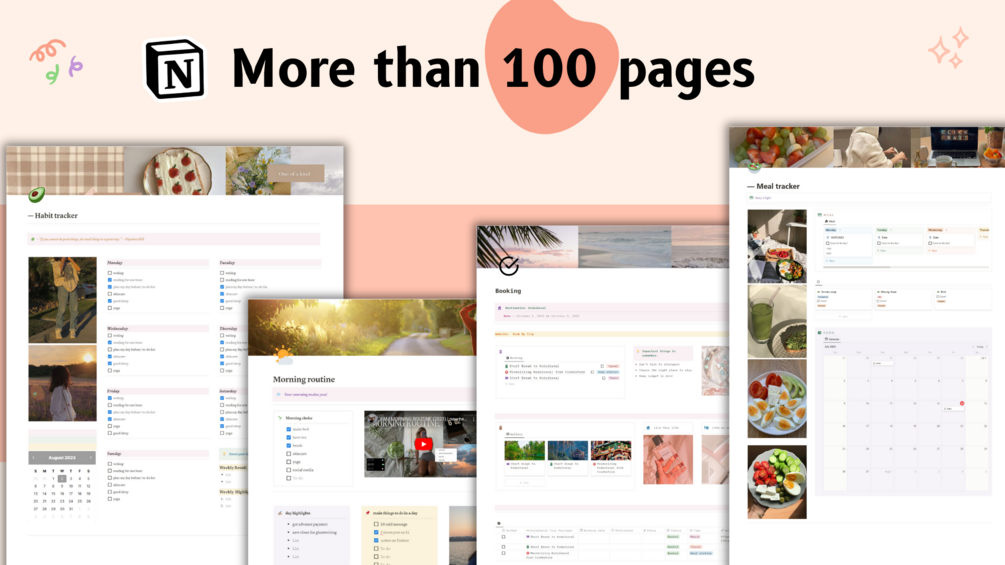This screenshot has height=565, width=1005.
Task: Click Today button in Meal tracker calendar
Action: pos(979,347)
